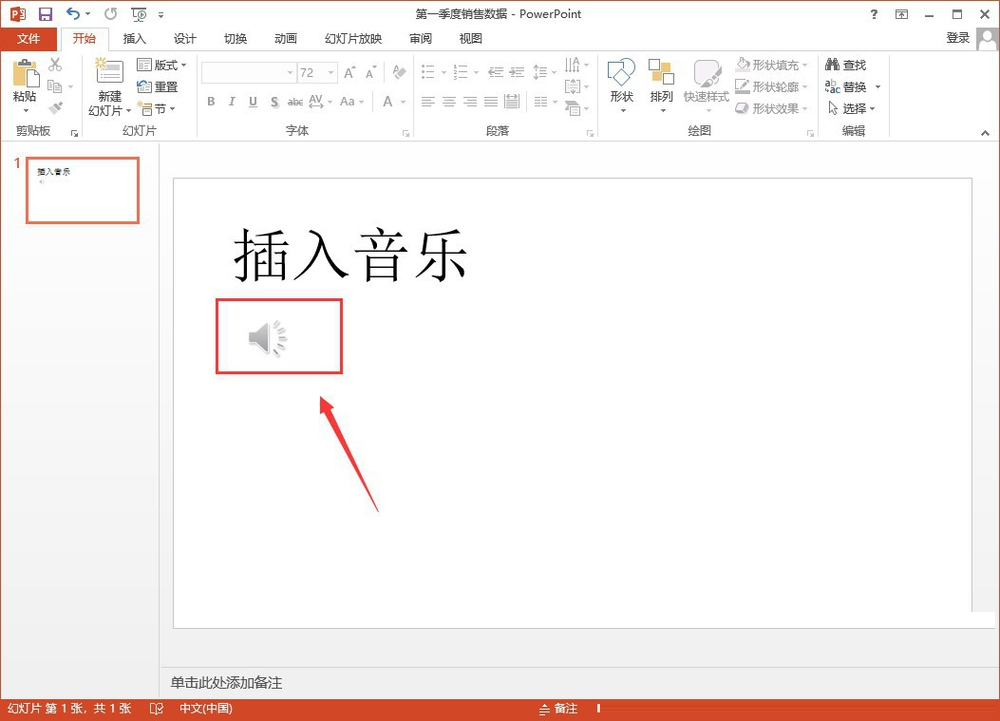Open line spacing options
The height and width of the screenshot is (721, 1000).
click(544, 72)
